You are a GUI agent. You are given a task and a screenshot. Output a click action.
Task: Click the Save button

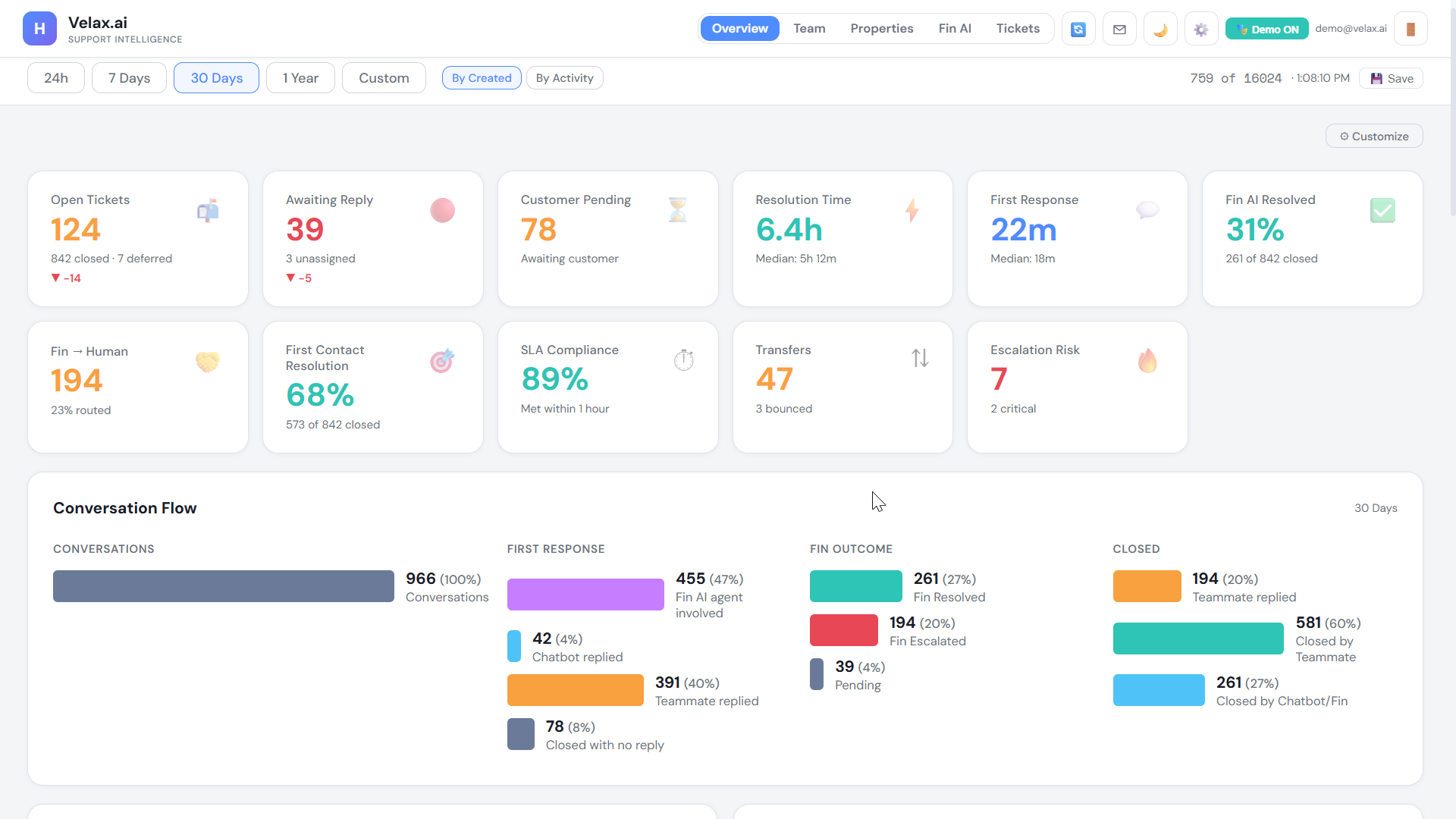pos(1392,79)
